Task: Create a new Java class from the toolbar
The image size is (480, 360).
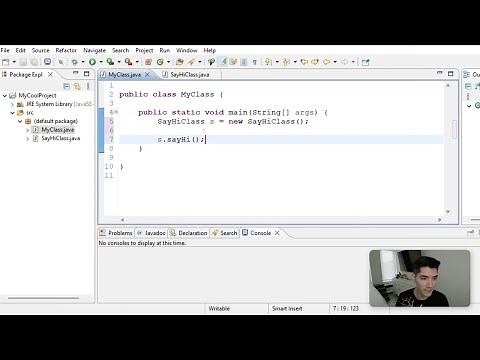Action: point(160,62)
